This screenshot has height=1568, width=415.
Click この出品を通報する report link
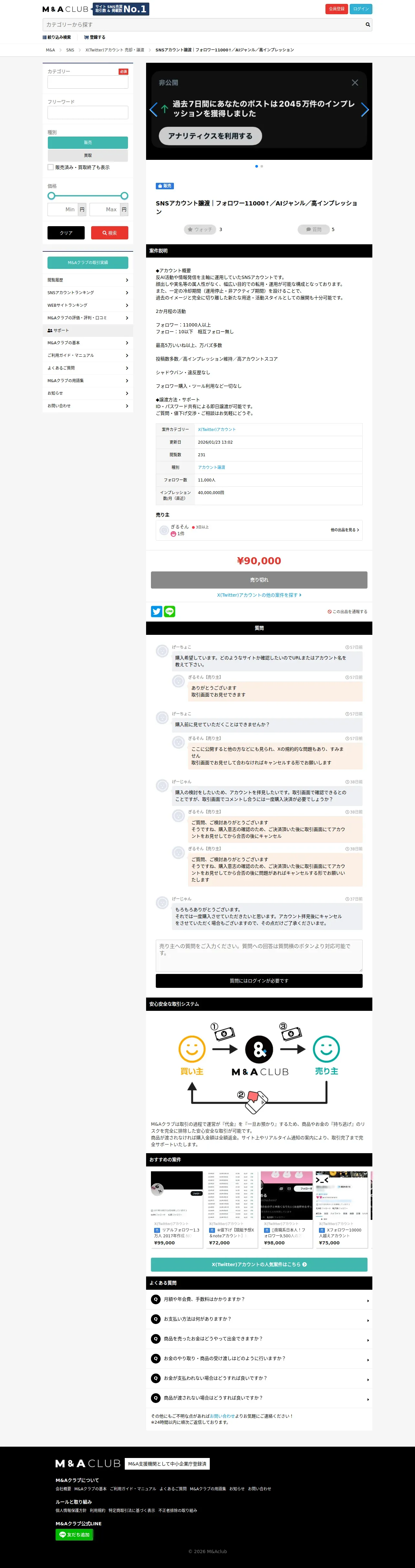coord(347,612)
